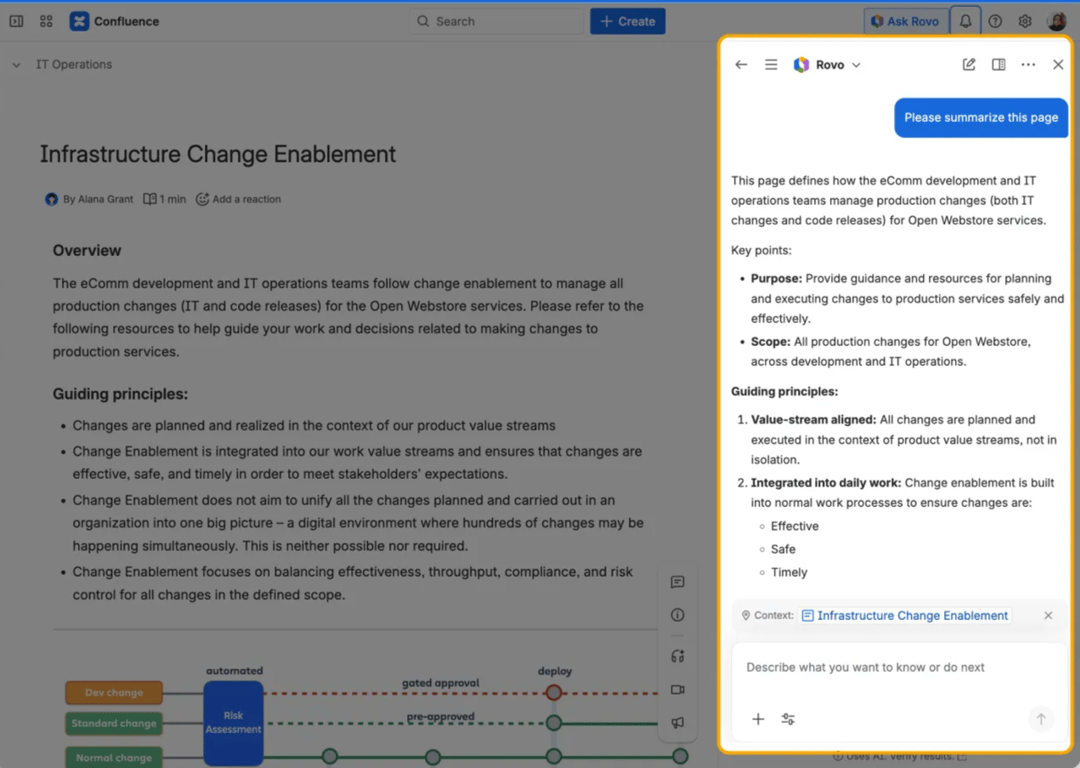The height and width of the screenshot is (768, 1080).
Task: Click the page title Infrastructure Change Enablement
Action: [x=218, y=154]
